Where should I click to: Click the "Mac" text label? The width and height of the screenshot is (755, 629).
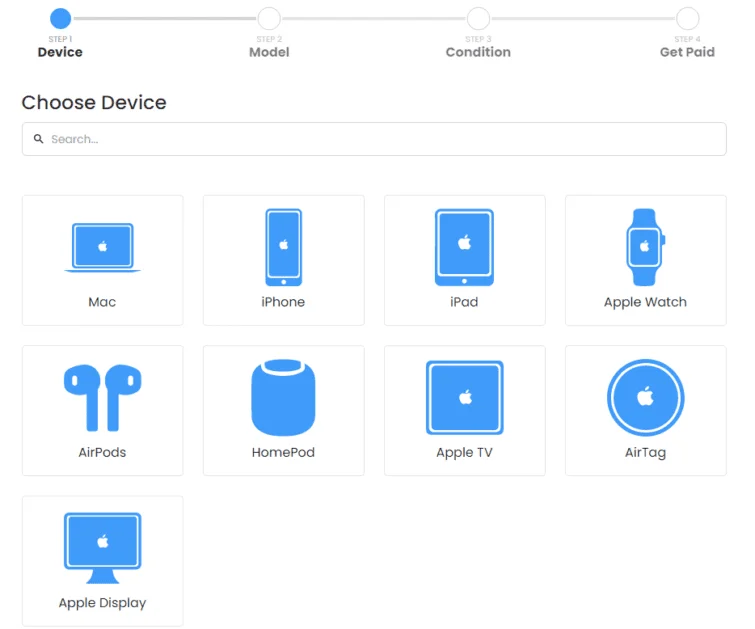(102, 302)
